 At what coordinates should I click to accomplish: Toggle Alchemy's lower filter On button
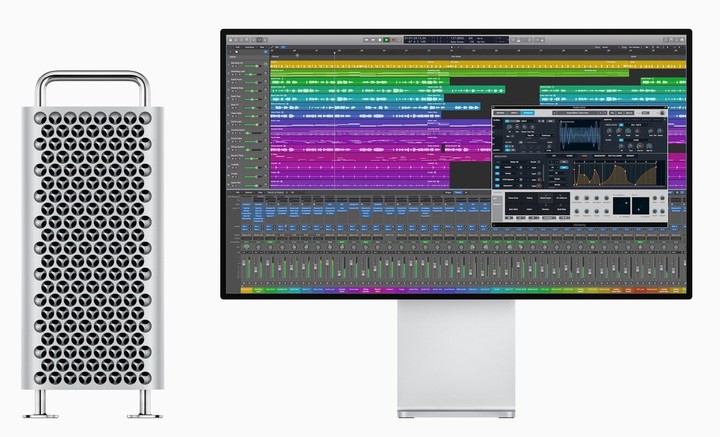(621, 140)
